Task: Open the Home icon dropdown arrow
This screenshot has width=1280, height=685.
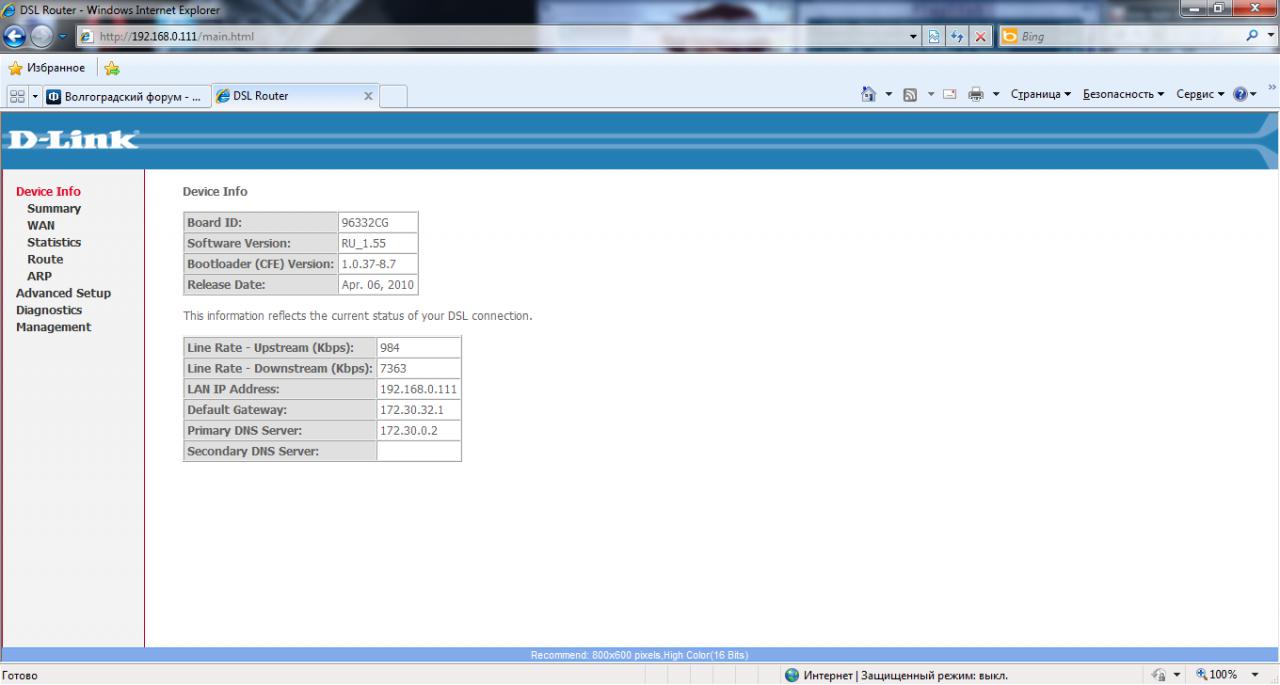Action: coord(889,94)
